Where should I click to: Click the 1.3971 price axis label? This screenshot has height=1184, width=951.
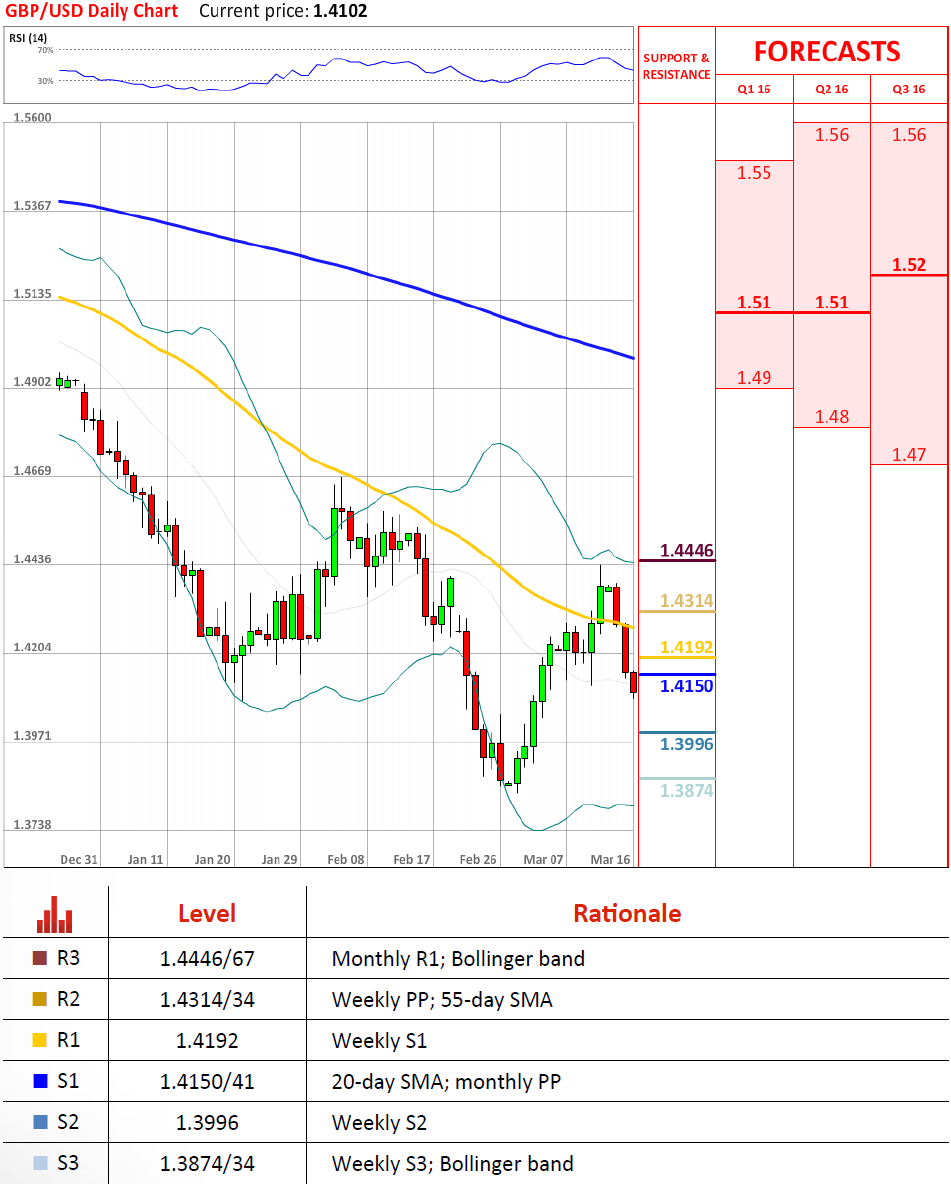click(32, 735)
